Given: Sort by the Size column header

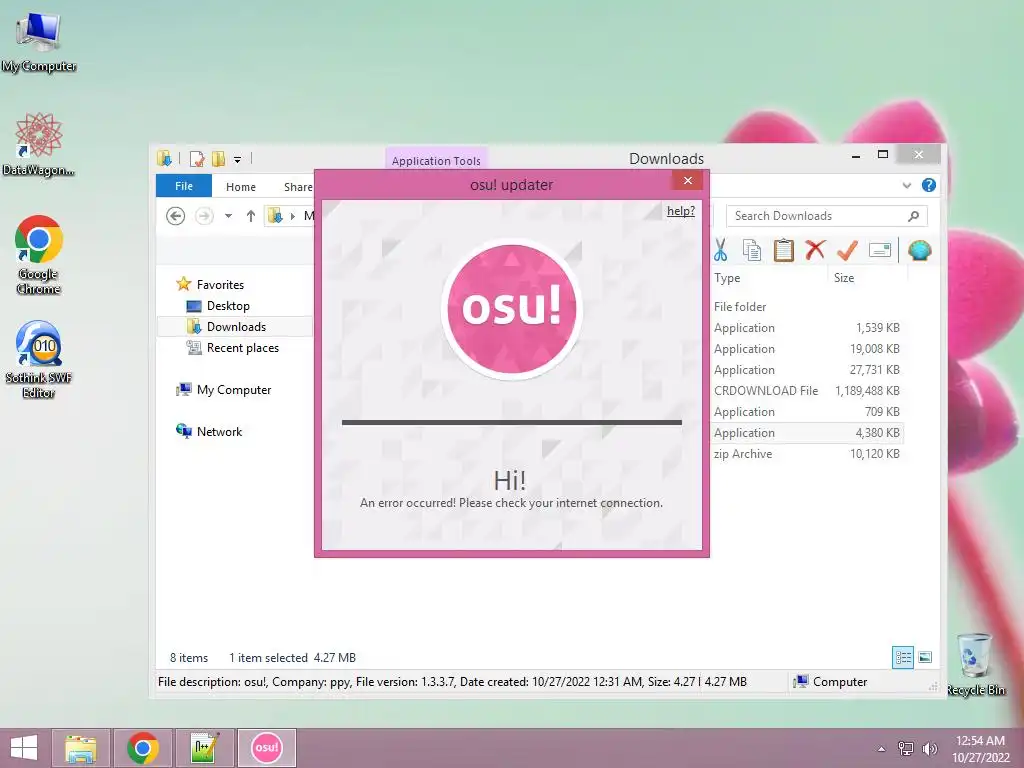Looking at the screenshot, I should click(x=844, y=278).
